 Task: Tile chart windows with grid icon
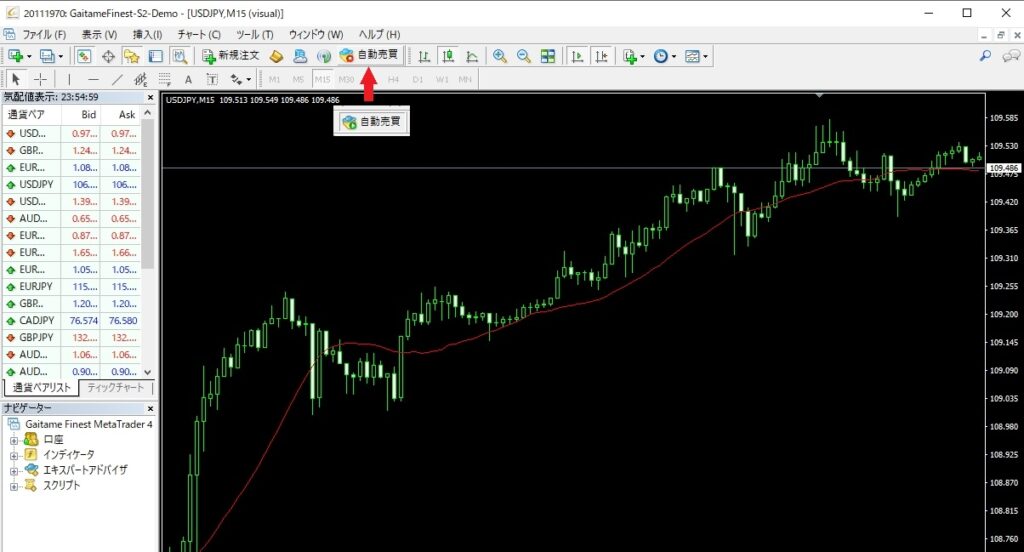(x=548, y=57)
